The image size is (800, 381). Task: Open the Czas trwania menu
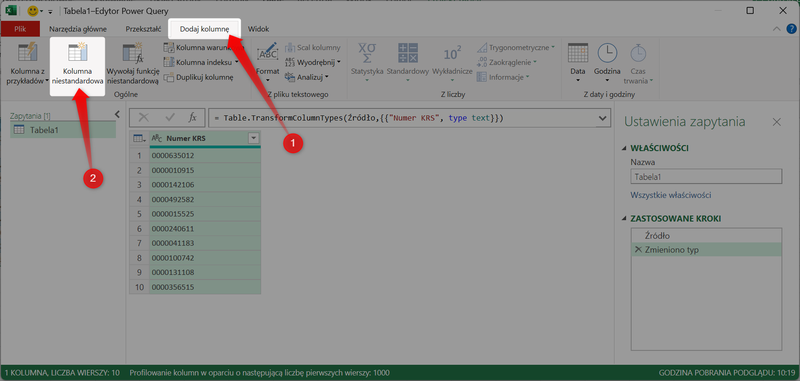(x=638, y=63)
